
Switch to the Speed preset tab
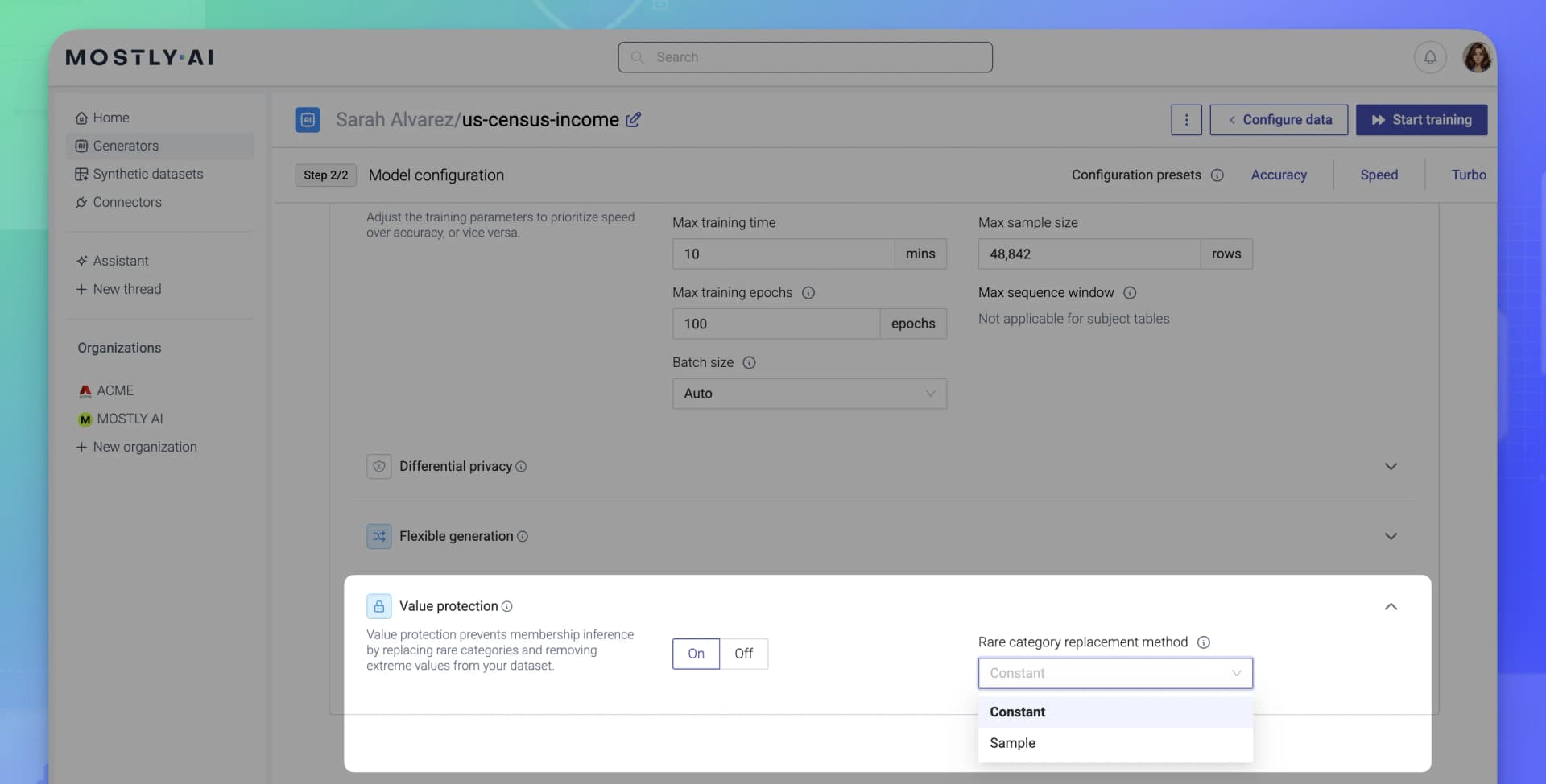[x=1378, y=175]
